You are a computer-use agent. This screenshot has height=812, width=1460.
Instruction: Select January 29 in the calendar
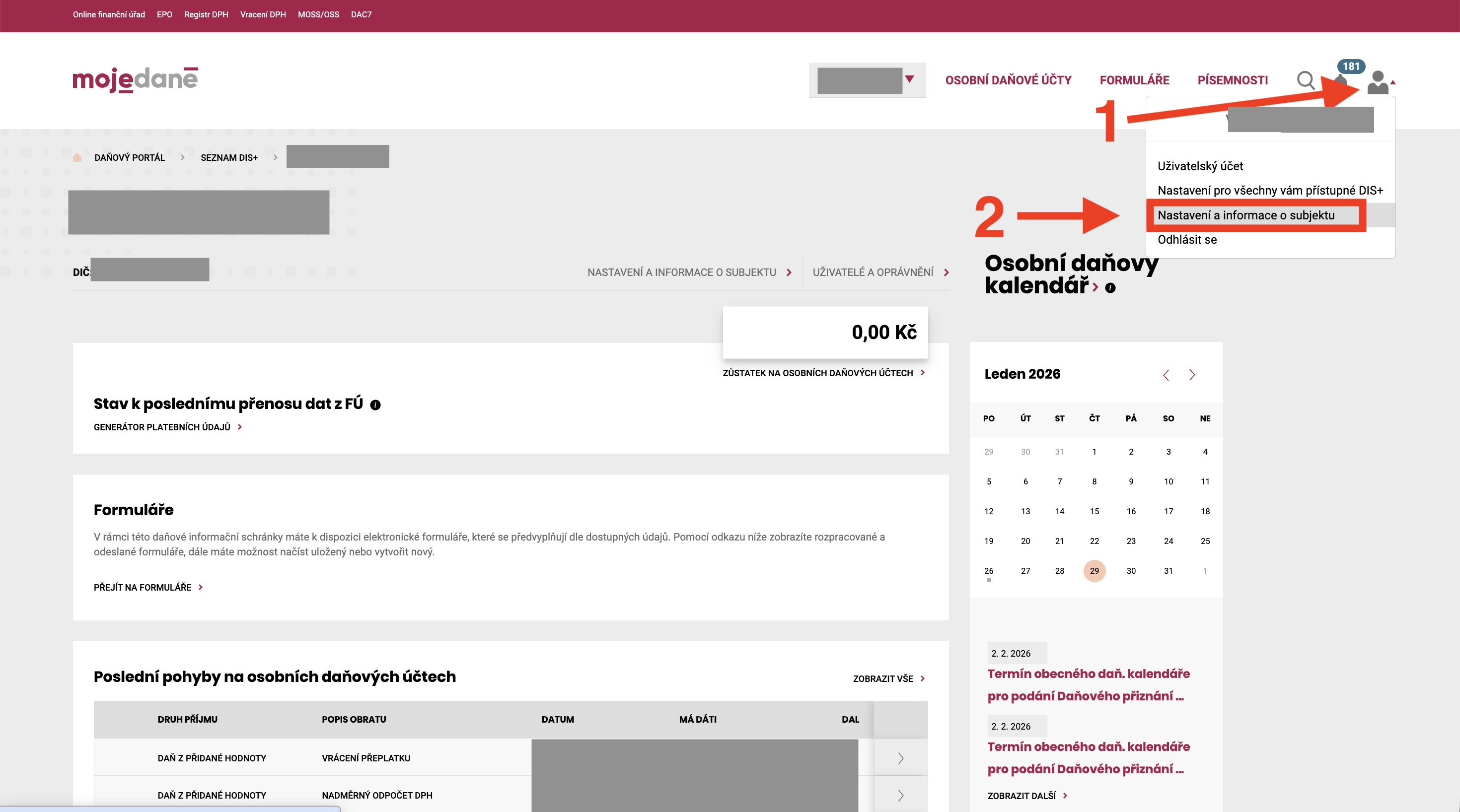pos(1094,571)
